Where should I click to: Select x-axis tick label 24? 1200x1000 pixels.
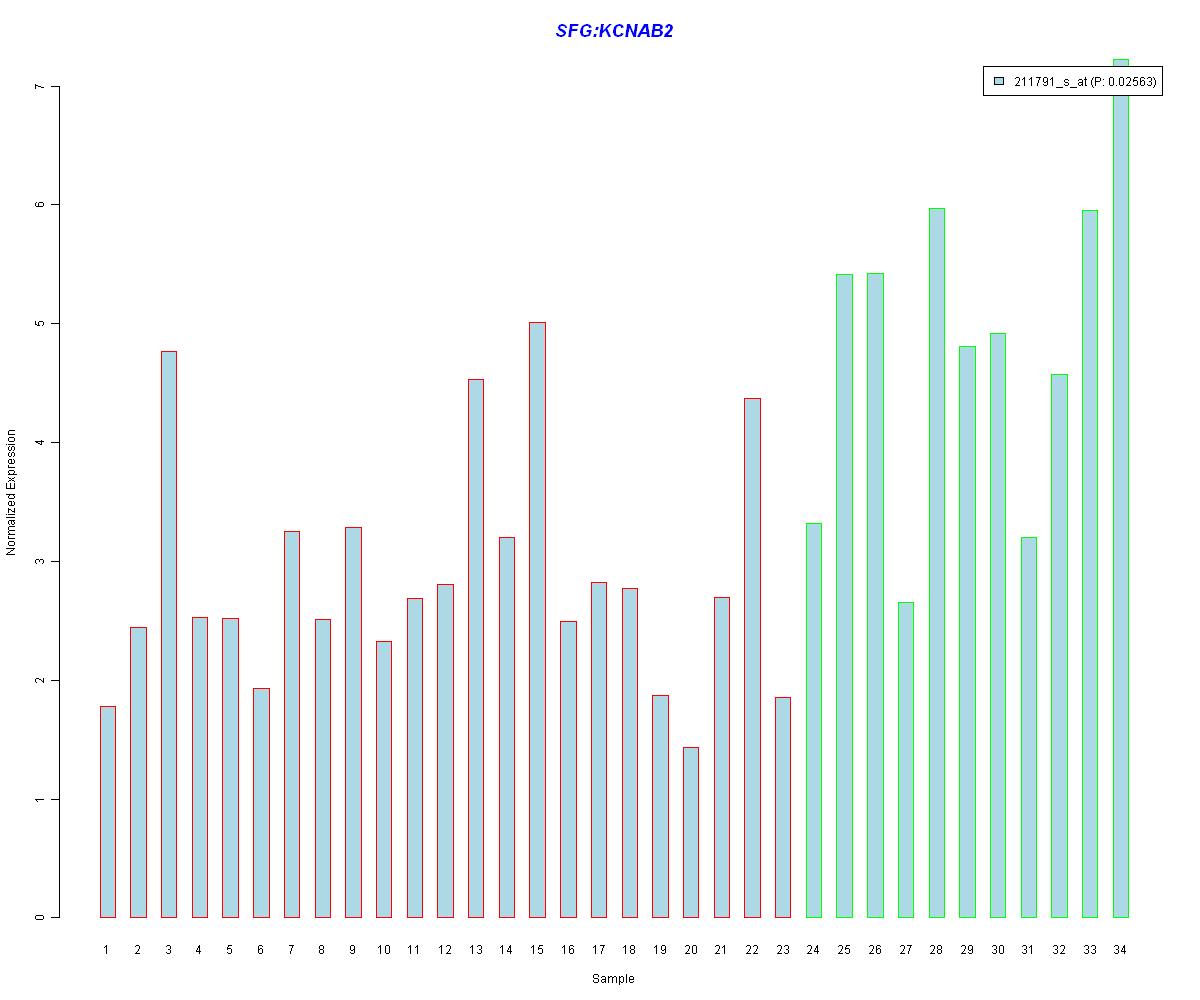tap(813, 950)
